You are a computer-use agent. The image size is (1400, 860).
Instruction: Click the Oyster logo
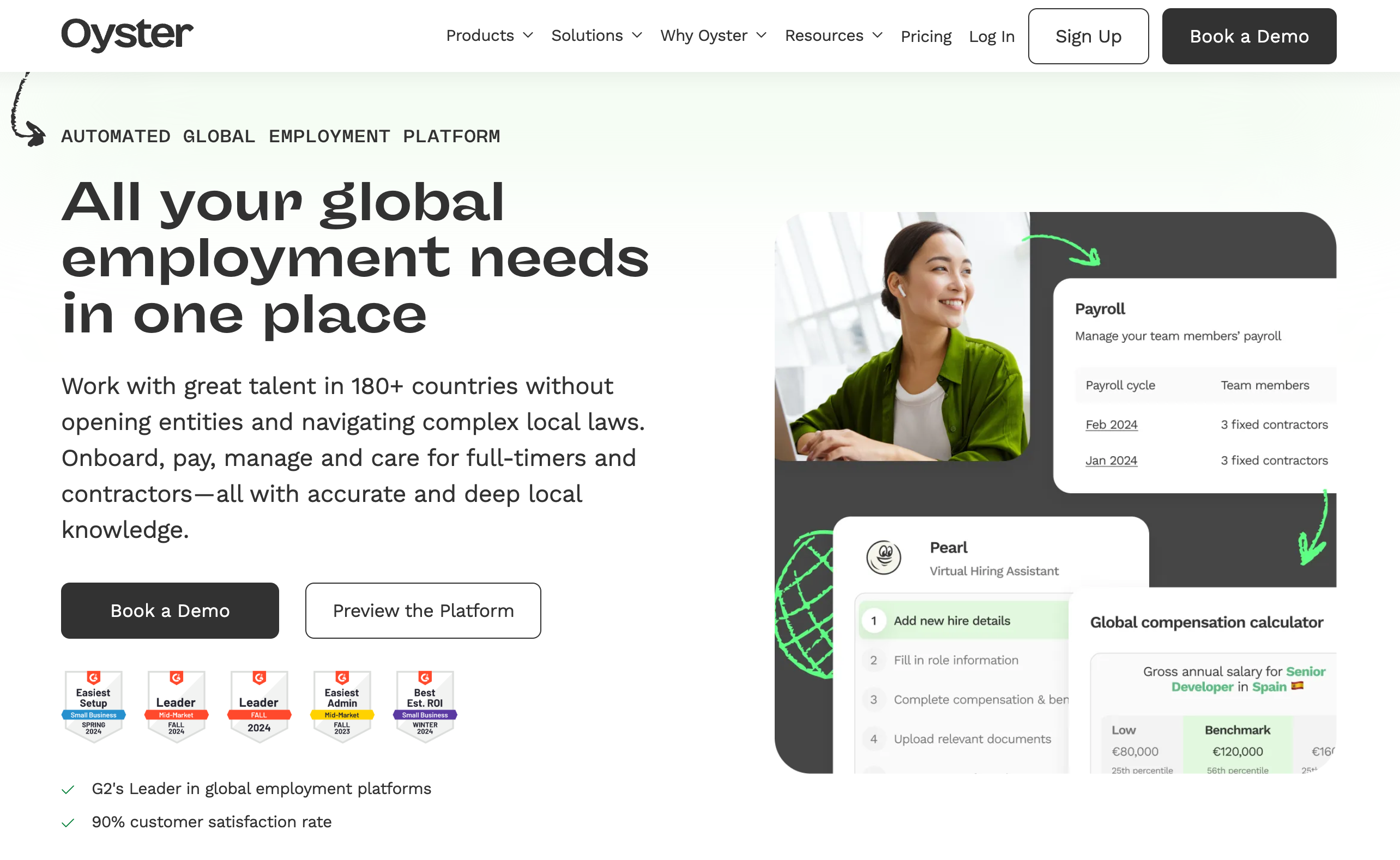[x=127, y=34]
